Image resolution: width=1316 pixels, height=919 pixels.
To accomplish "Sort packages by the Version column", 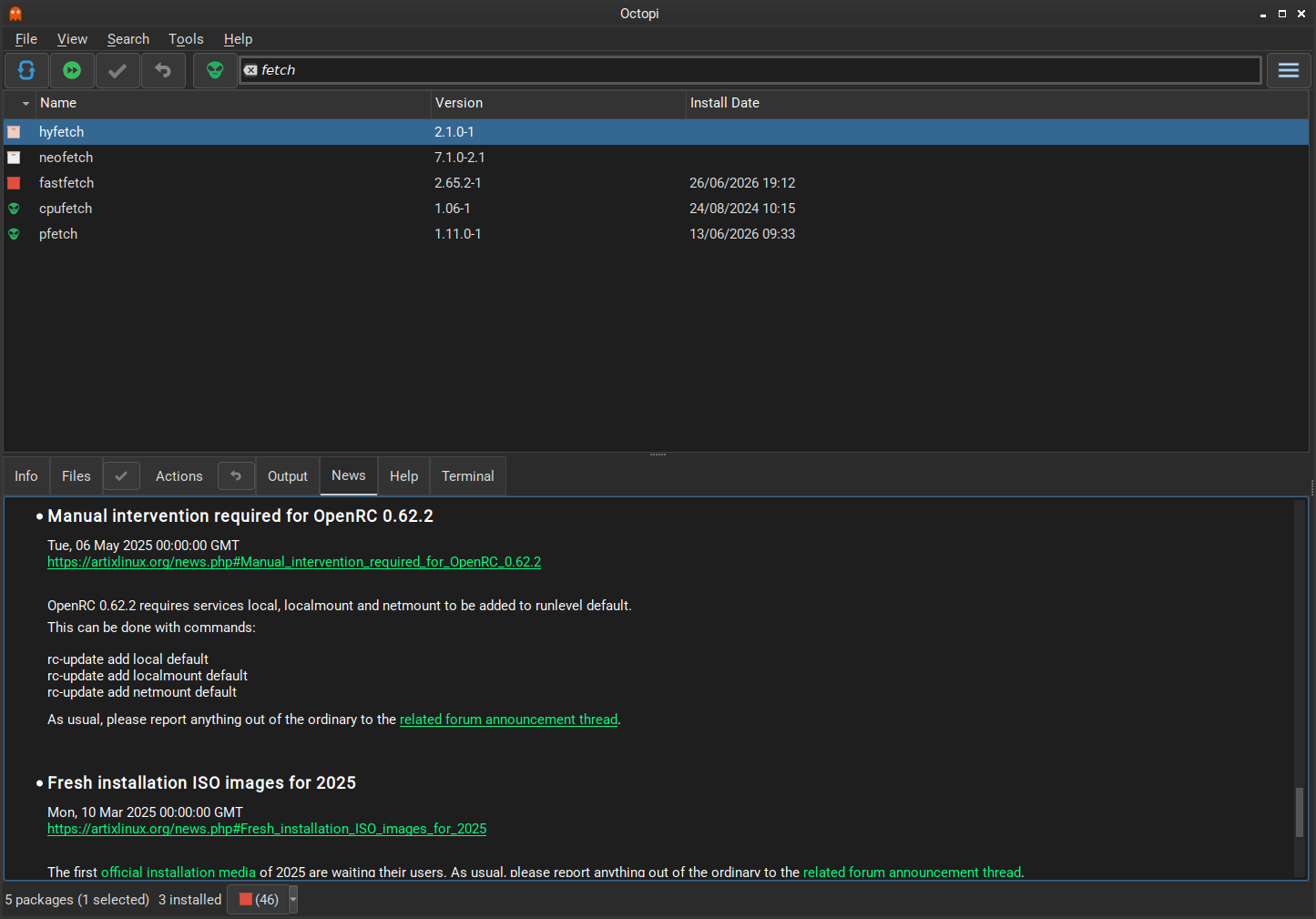I will 558,104.
